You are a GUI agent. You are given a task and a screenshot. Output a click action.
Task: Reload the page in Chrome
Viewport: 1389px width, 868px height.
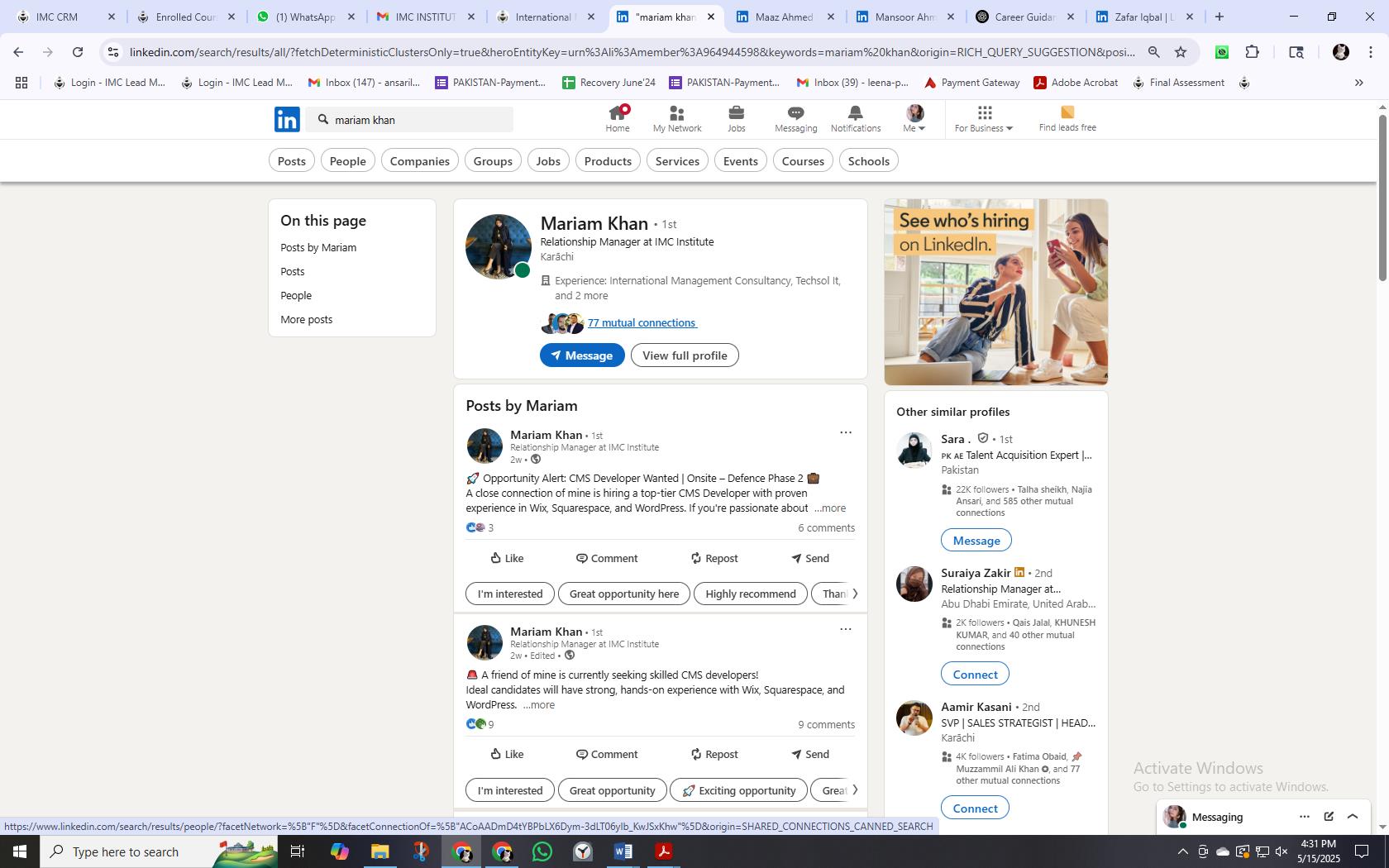tap(78, 52)
